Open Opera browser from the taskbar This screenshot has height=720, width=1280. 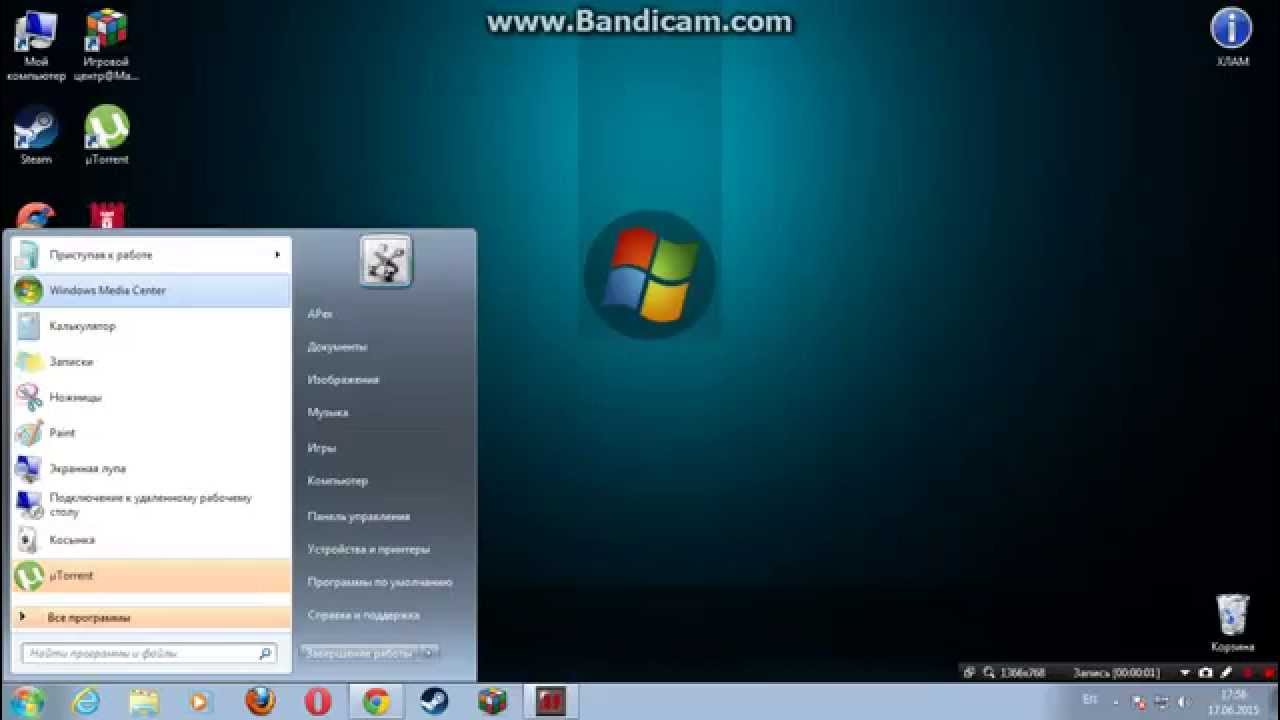(318, 702)
